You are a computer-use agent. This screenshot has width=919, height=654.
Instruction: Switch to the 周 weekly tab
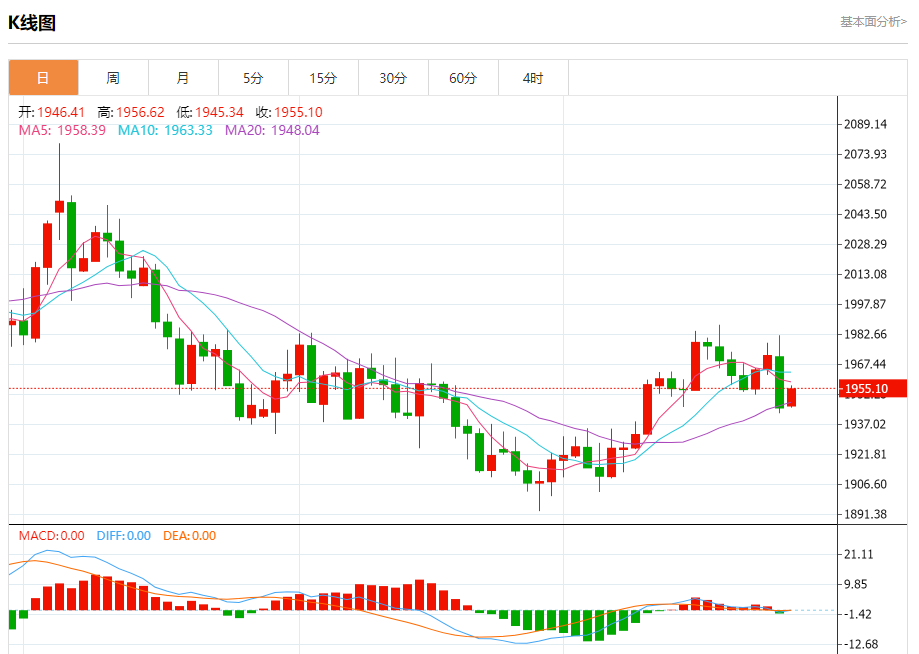point(113,77)
